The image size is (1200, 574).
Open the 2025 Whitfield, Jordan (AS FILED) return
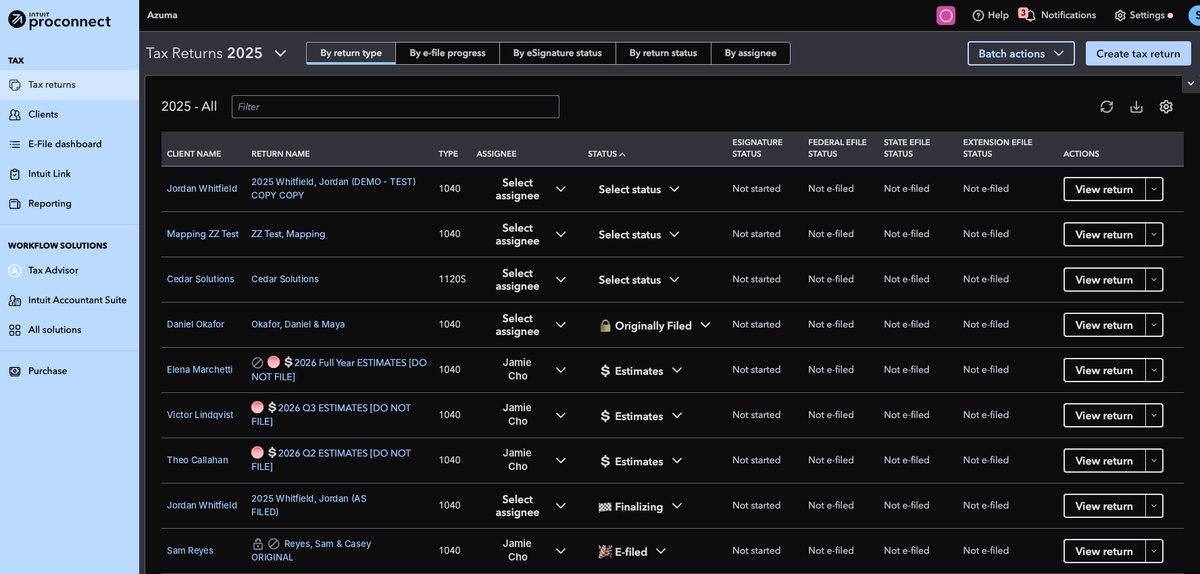pyautogui.click(x=309, y=505)
